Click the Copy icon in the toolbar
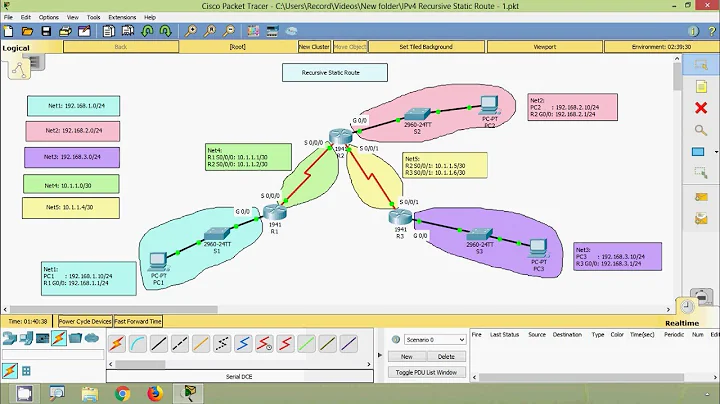Image resolution: width=720 pixels, height=404 pixels. (109, 31)
